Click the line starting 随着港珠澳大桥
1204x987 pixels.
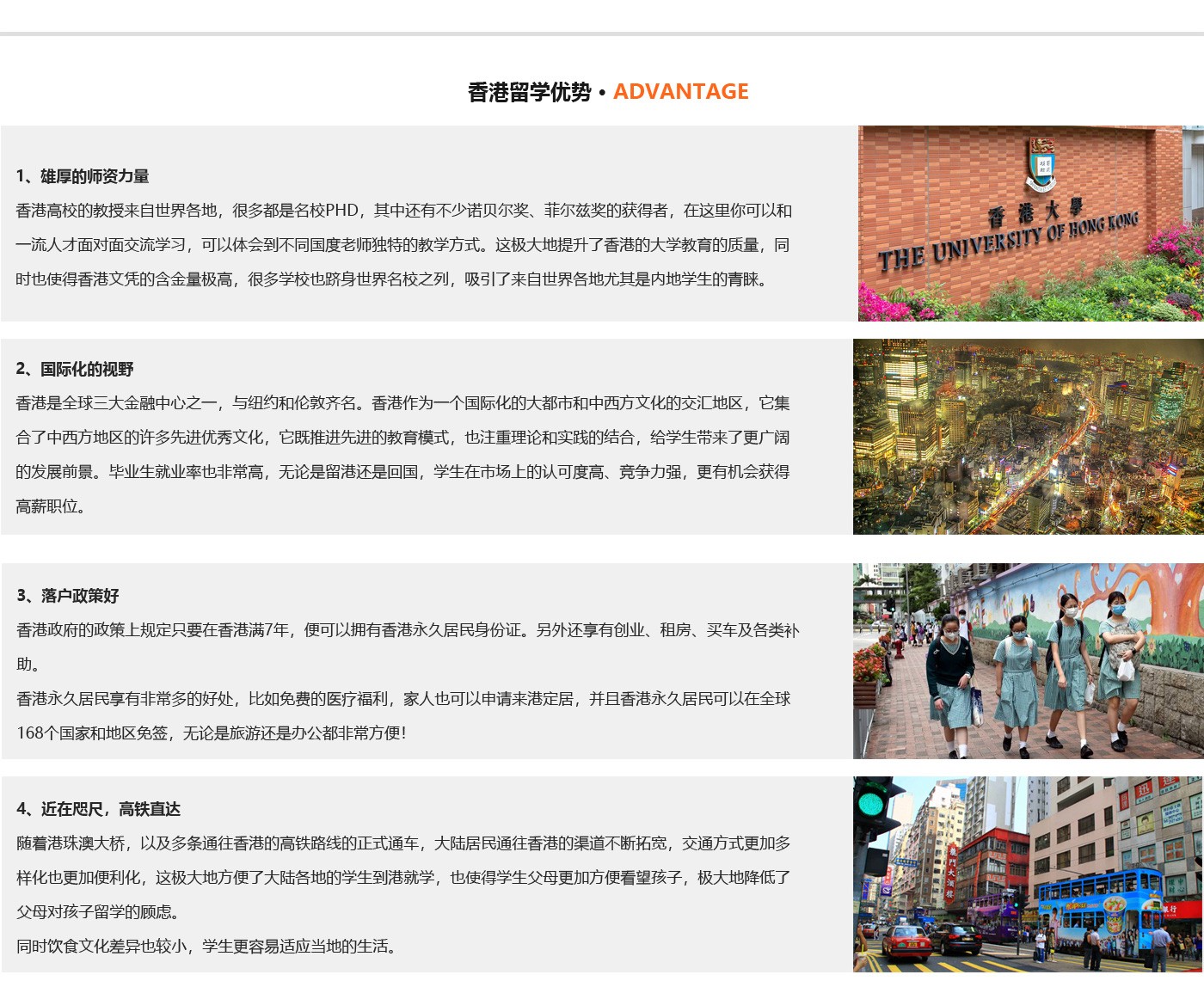click(x=403, y=843)
